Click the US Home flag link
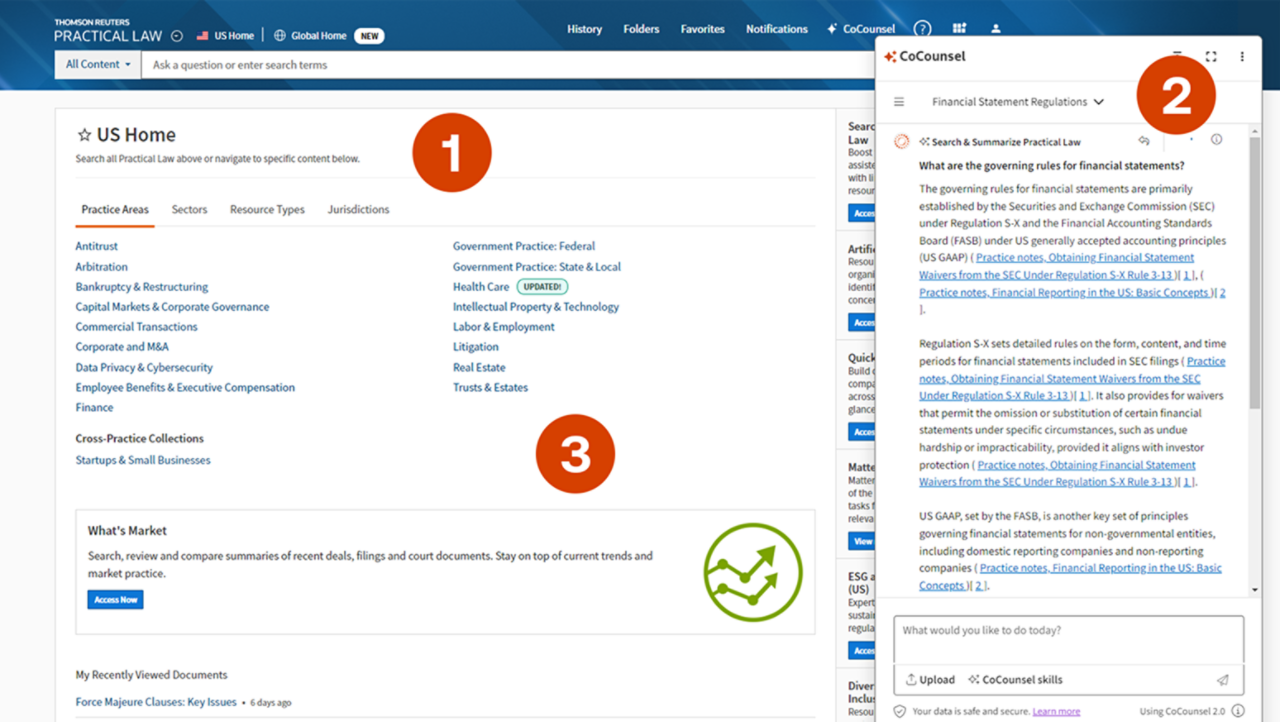Image resolution: width=1280 pixels, height=722 pixels. click(225, 36)
